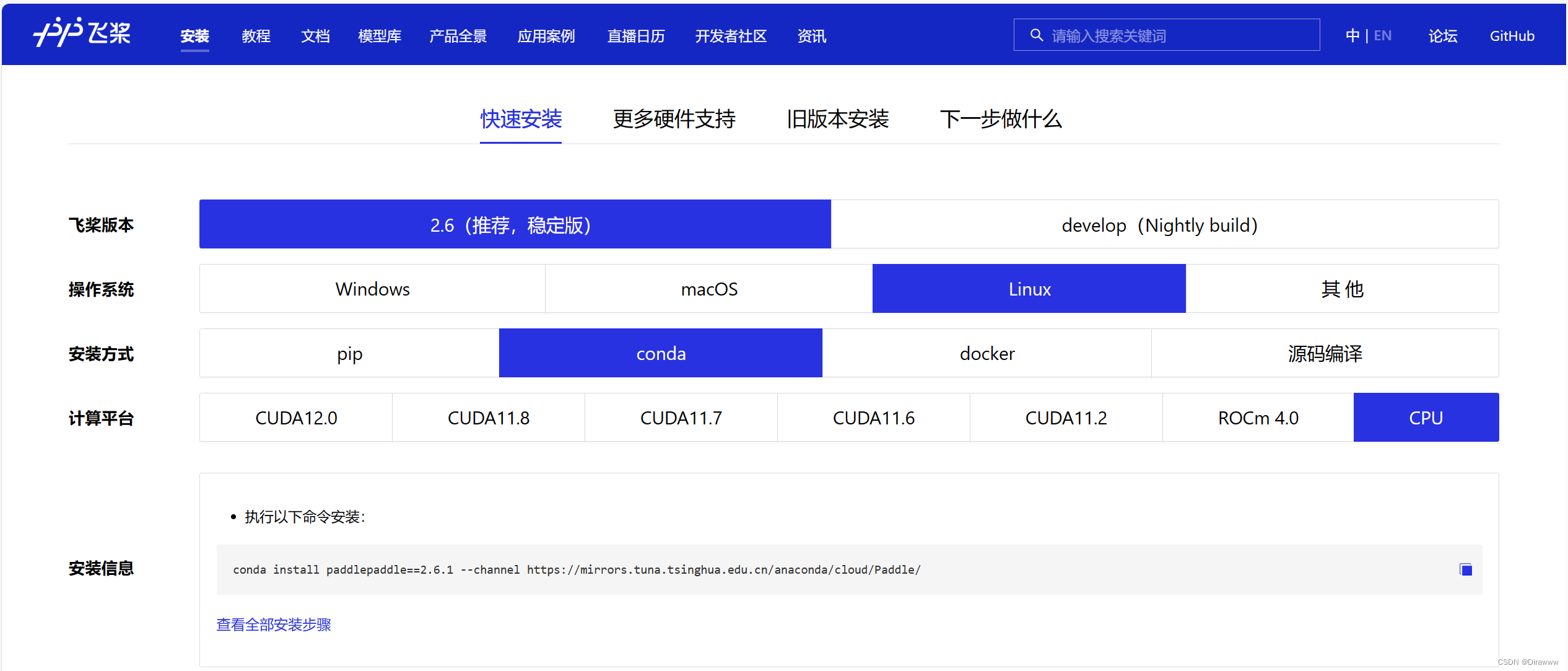Click the PaddlePaddle 飞桨 logo
The width and height of the screenshot is (1568, 671).
click(x=82, y=32)
